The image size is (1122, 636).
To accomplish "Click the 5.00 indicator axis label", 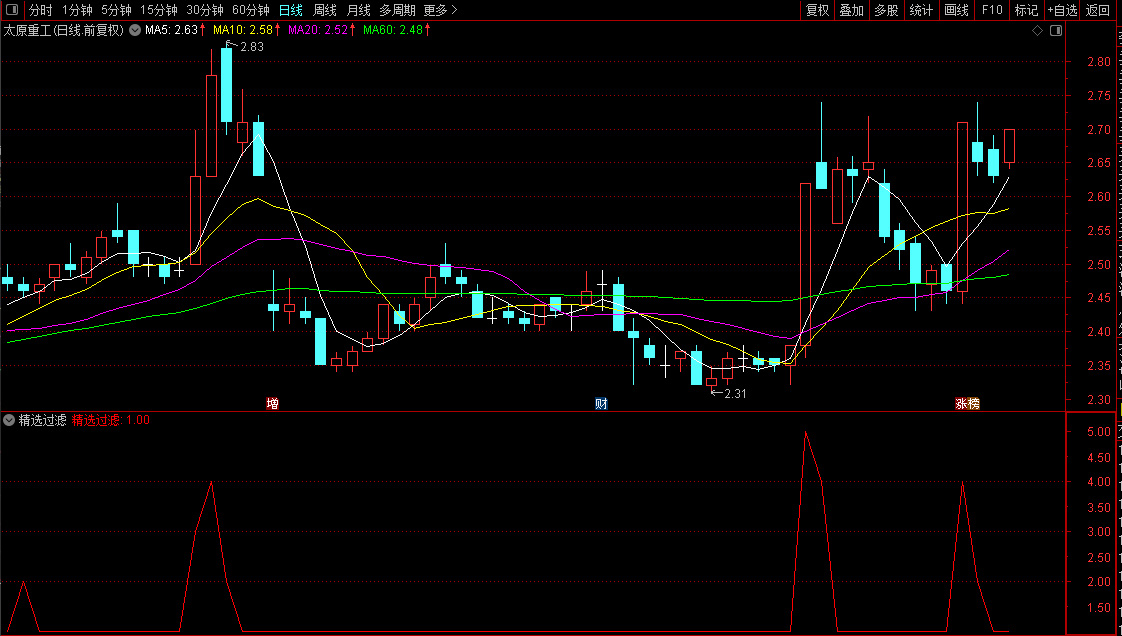I will [1099, 432].
